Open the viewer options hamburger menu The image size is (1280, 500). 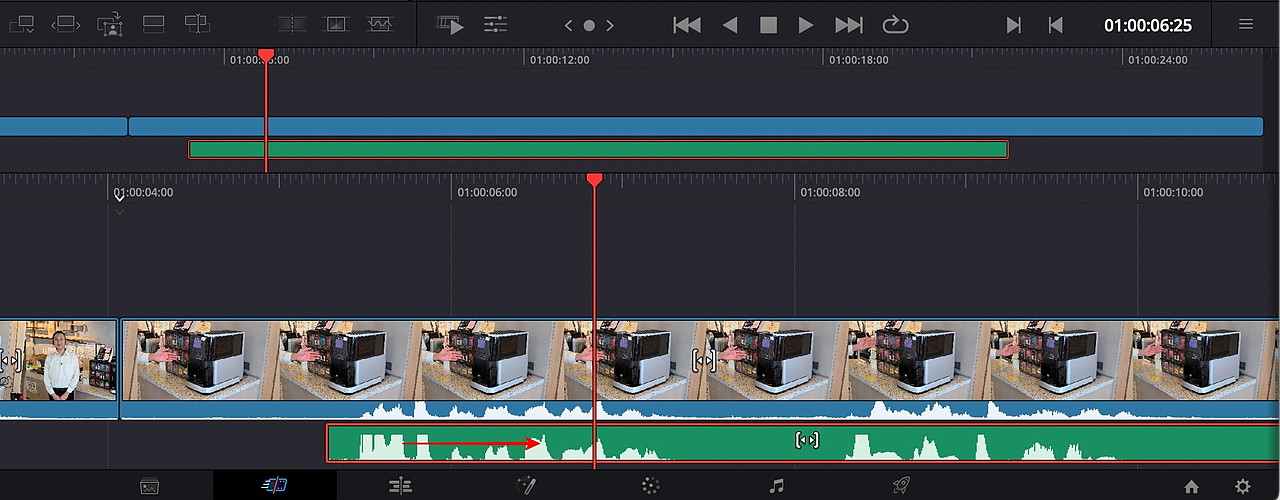[x=1246, y=24]
